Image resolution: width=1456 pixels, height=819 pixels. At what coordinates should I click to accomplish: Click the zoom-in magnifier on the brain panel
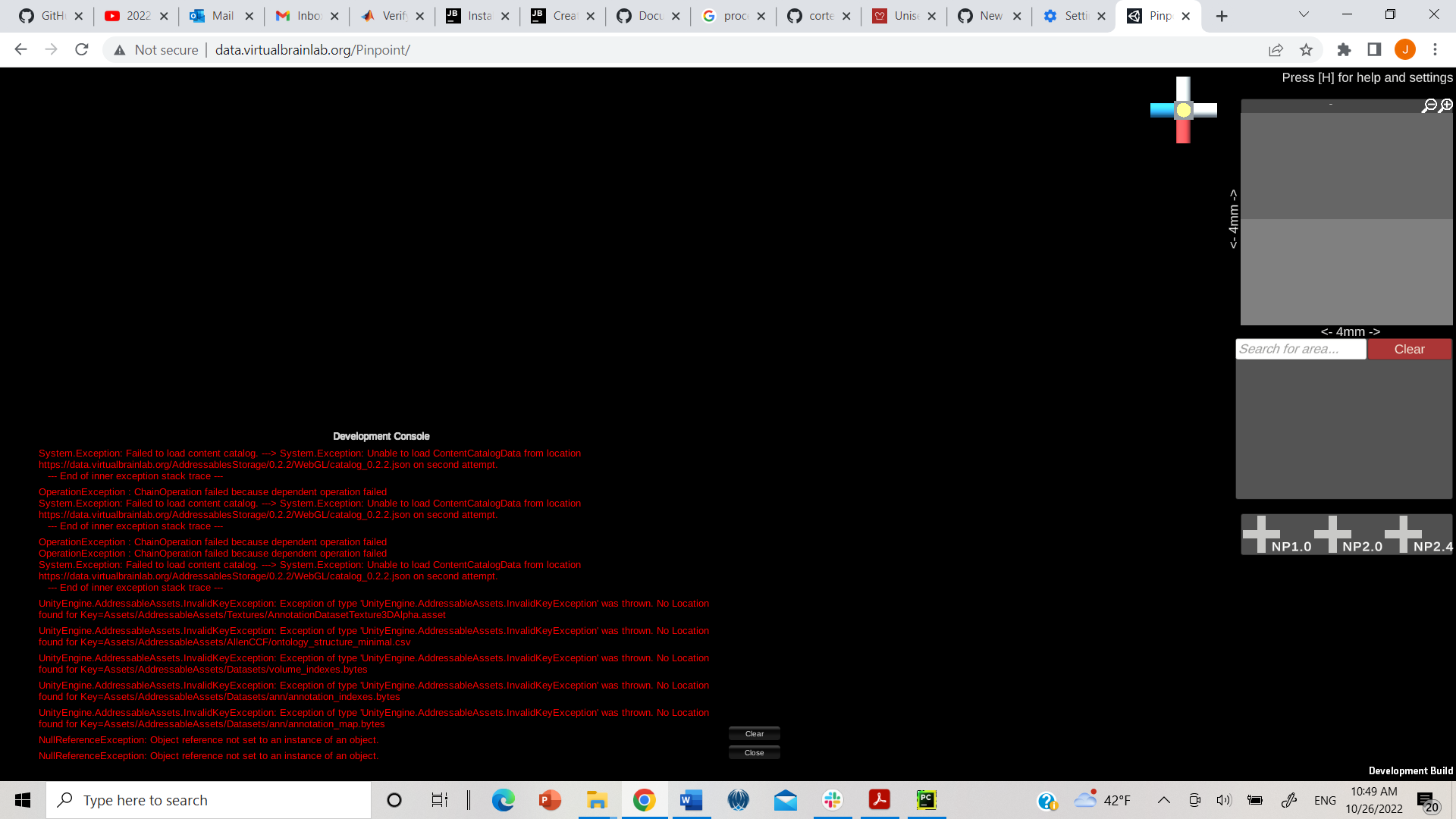[1445, 105]
